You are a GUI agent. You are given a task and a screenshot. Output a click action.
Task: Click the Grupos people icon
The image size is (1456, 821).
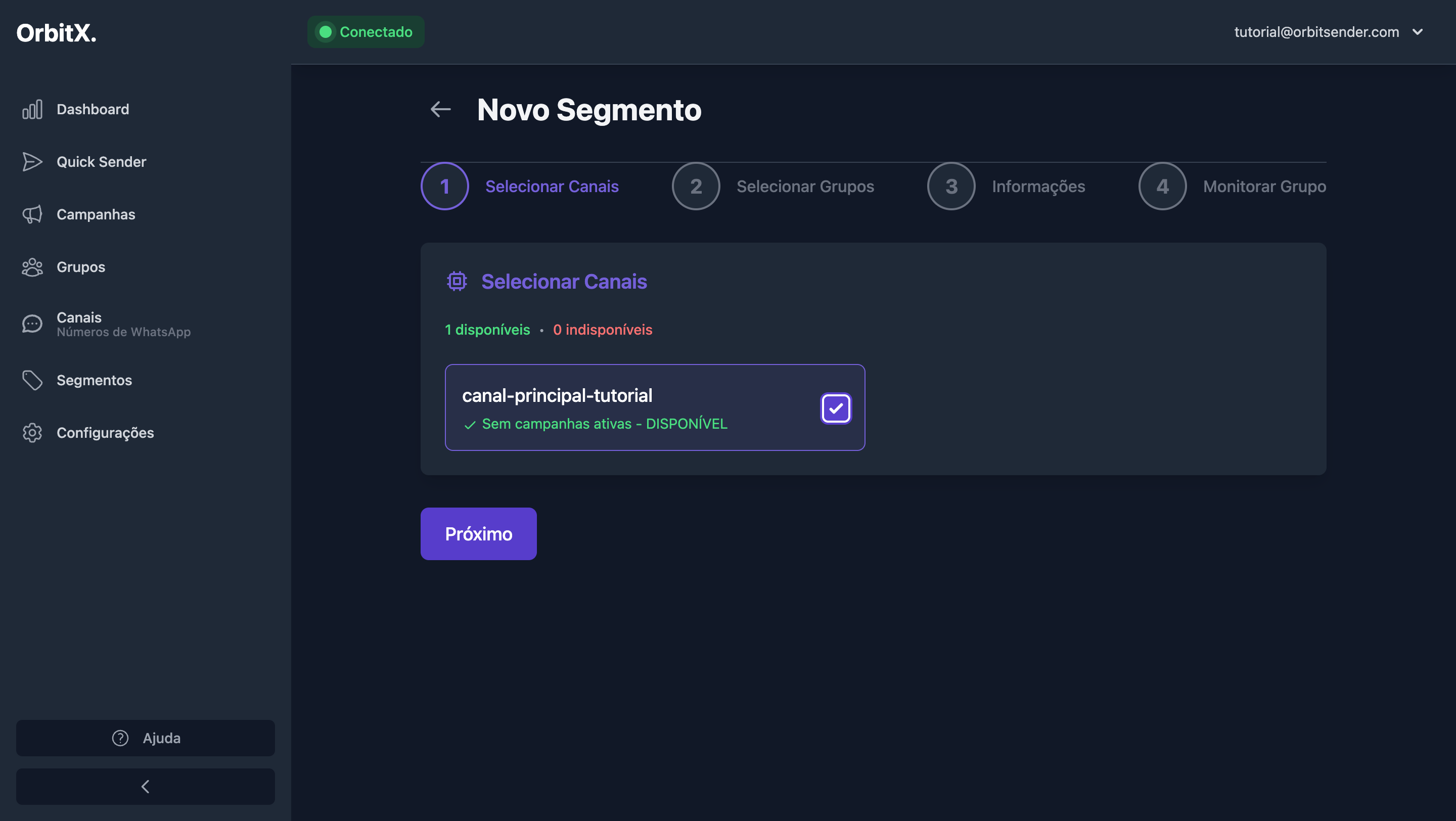pos(32,267)
